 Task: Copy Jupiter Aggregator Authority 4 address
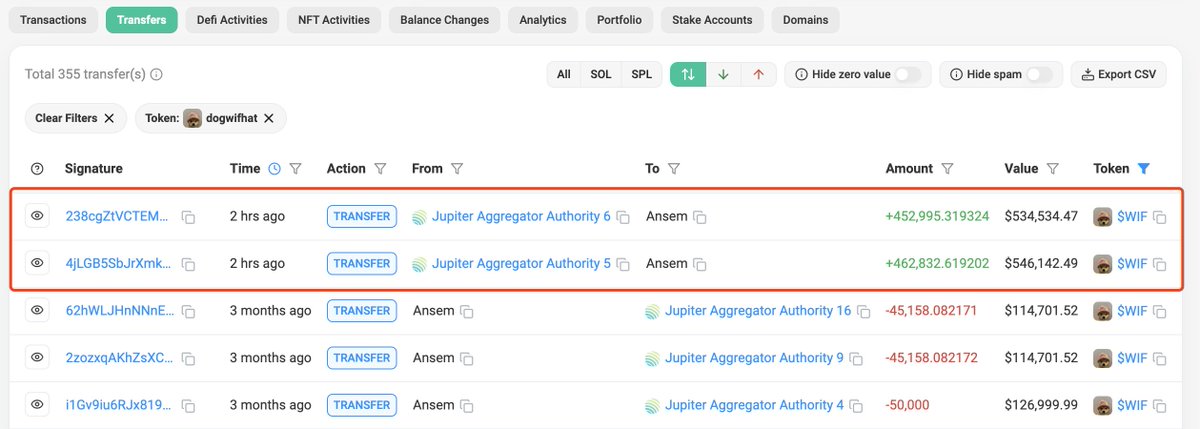856,406
